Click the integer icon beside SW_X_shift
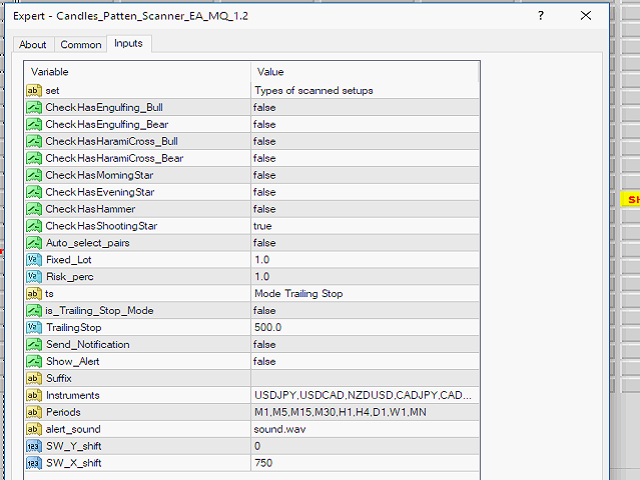Screen dimensions: 640x480 tap(34, 463)
